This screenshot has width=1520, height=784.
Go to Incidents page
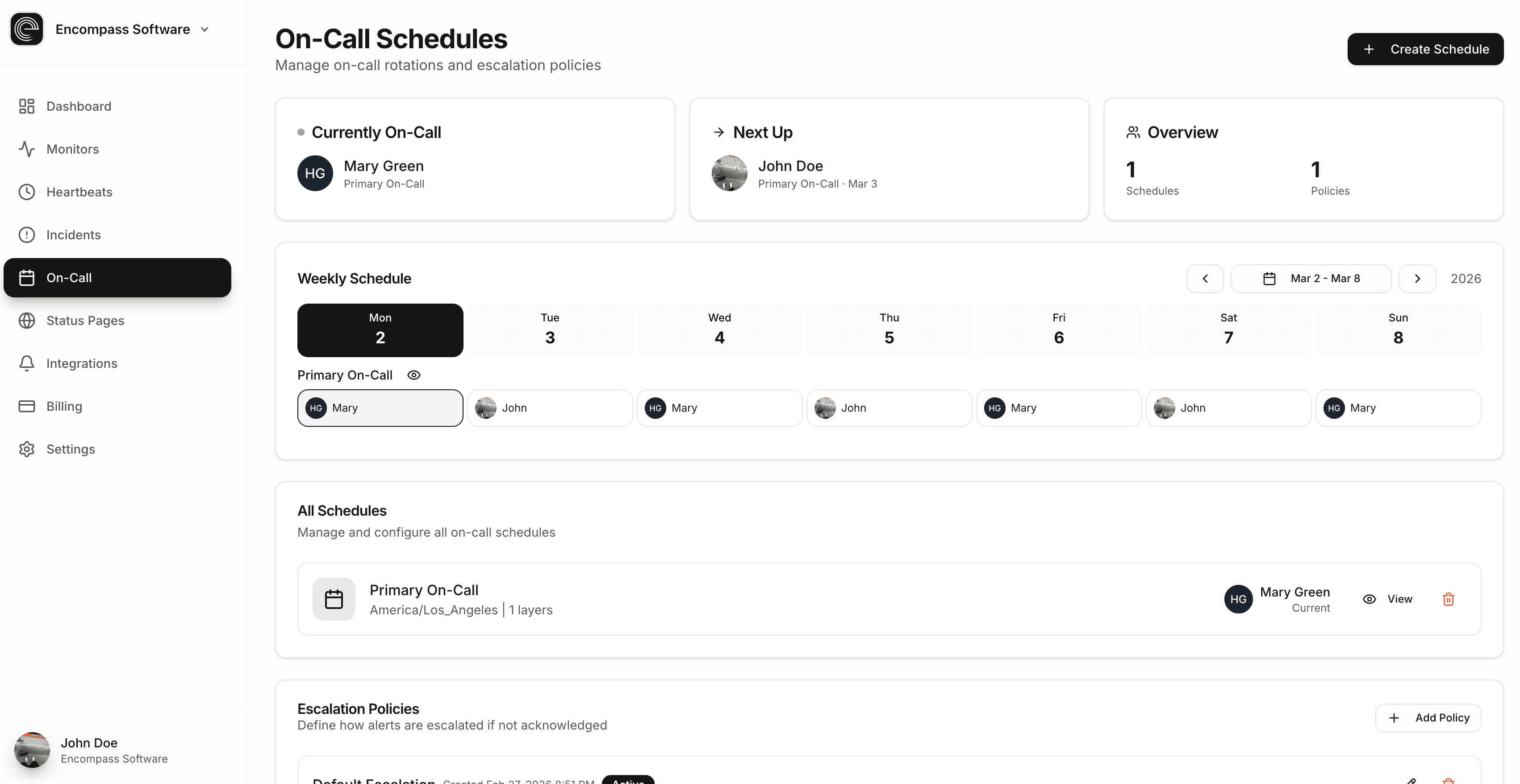click(73, 235)
